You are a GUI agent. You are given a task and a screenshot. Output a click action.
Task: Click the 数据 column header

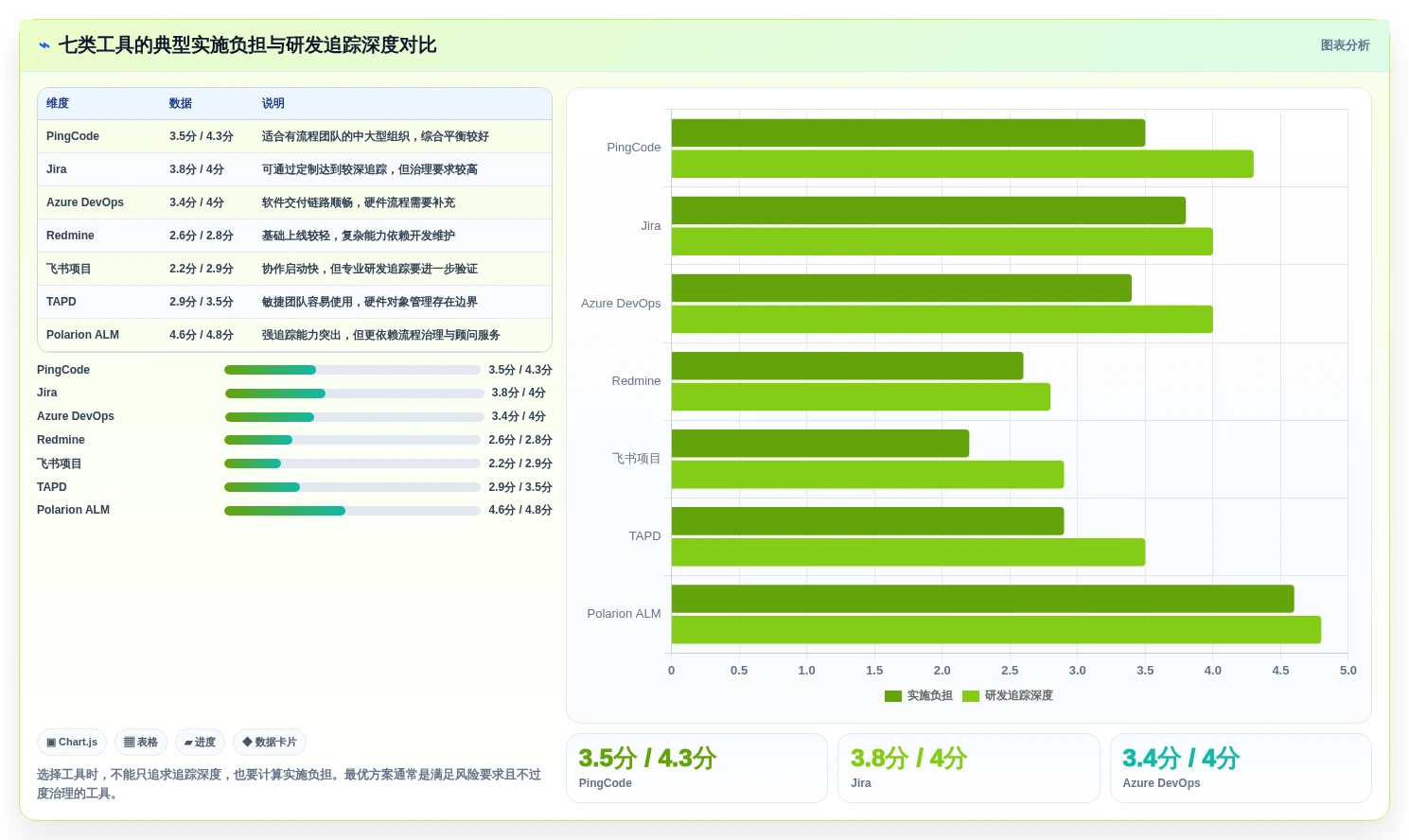181,103
